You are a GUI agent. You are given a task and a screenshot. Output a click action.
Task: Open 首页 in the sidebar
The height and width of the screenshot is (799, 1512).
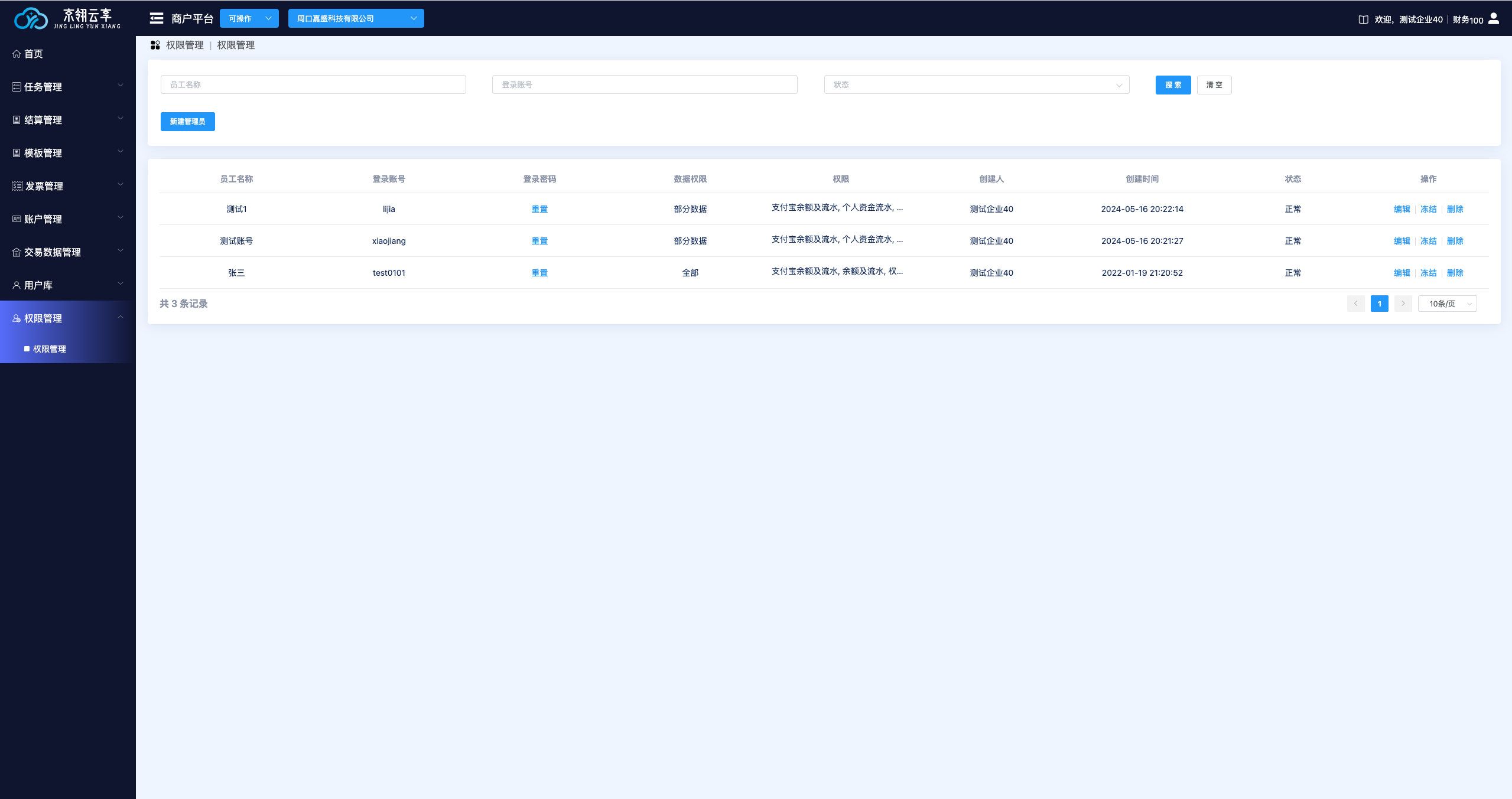(68, 54)
